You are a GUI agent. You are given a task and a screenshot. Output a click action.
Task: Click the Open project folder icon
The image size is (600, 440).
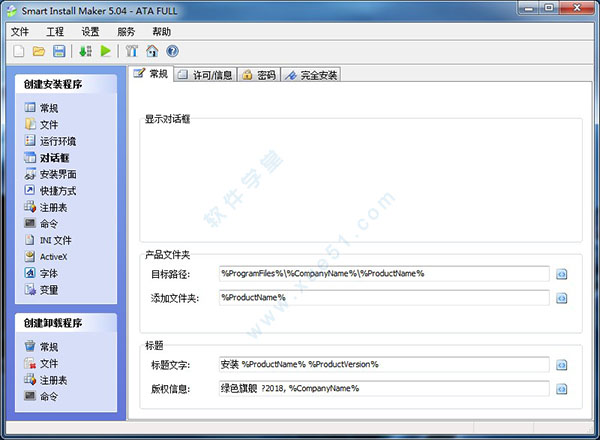pyautogui.click(x=39, y=51)
